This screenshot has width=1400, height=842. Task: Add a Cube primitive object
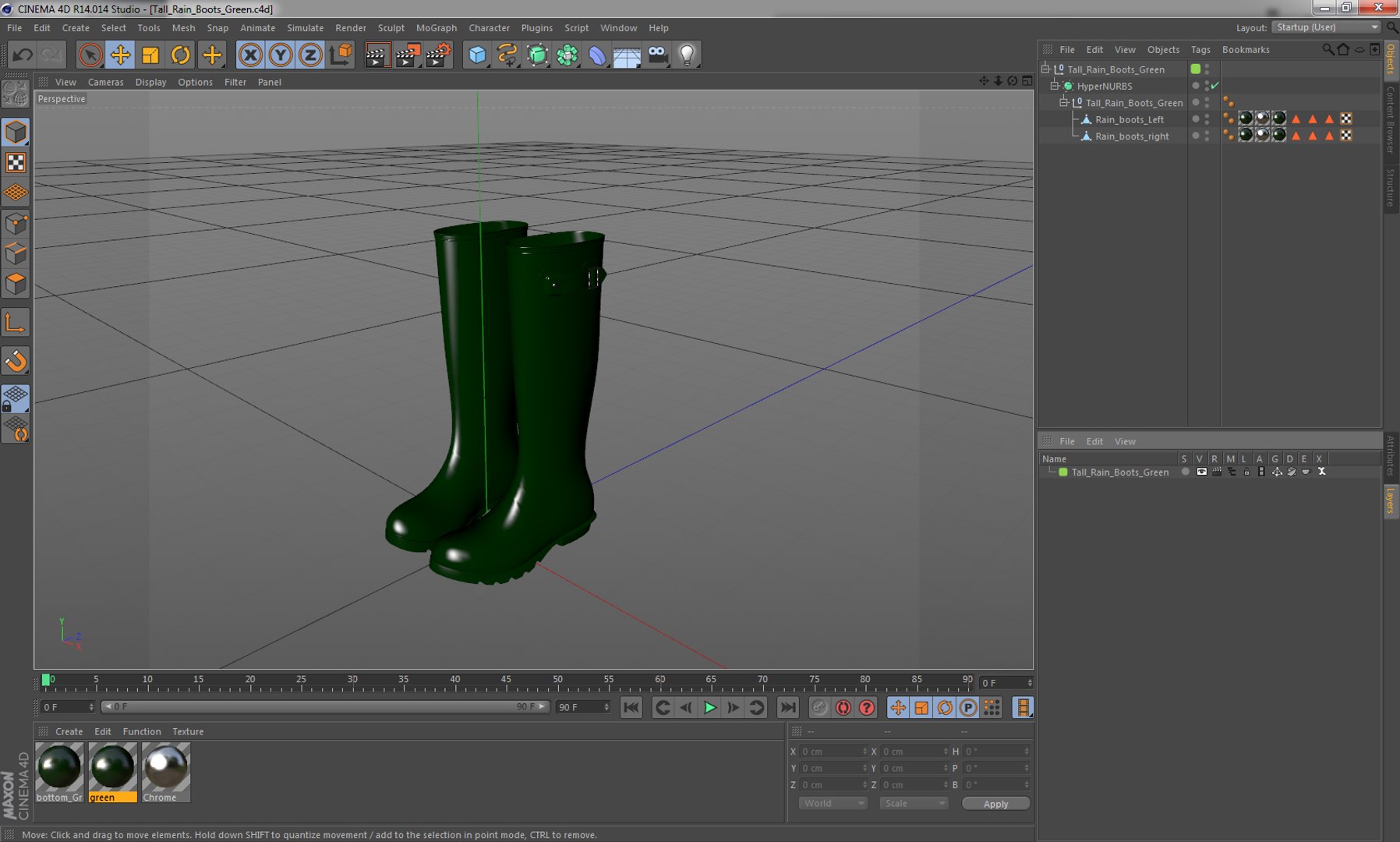(477, 55)
